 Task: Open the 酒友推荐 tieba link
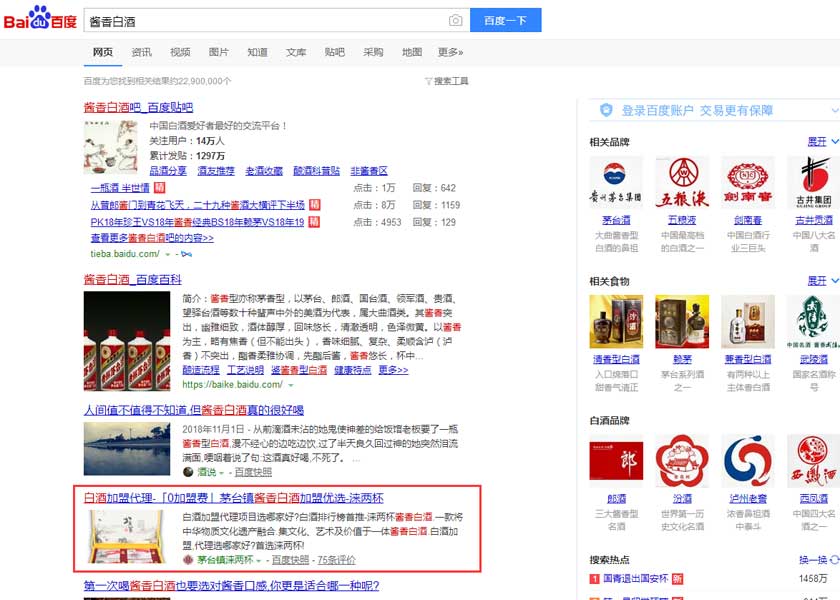tap(216, 171)
